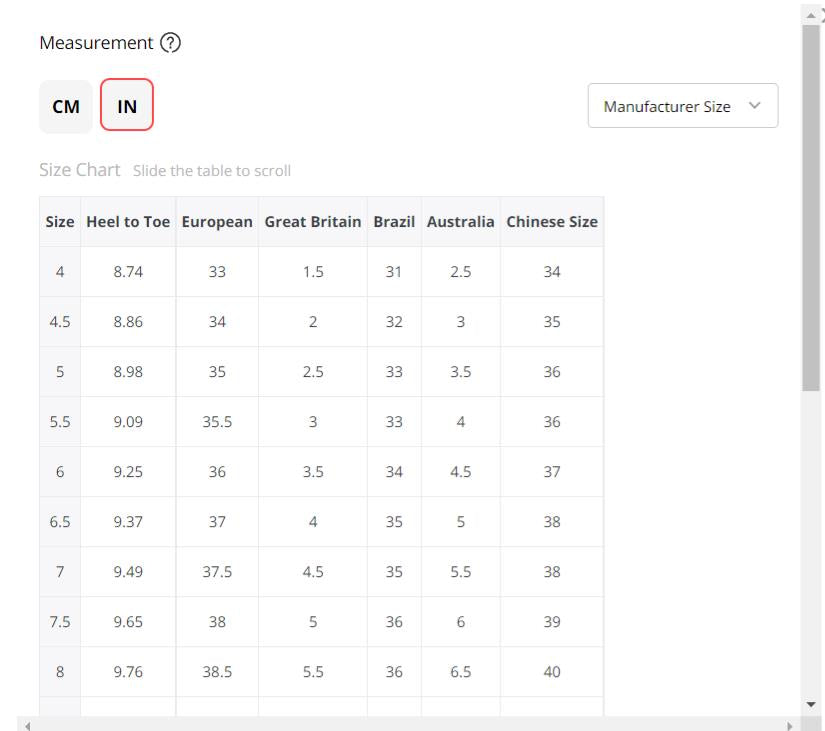Screen dimensions: 825x731
Task: Click the Australia column header
Action: tap(460, 222)
